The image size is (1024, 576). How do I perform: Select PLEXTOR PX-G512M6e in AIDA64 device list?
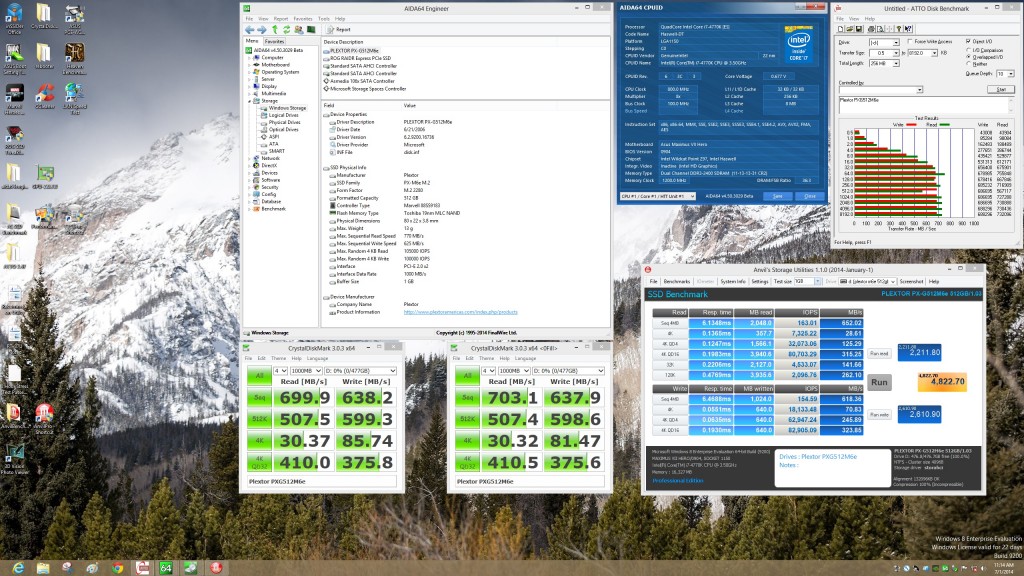pyautogui.click(x=355, y=50)
